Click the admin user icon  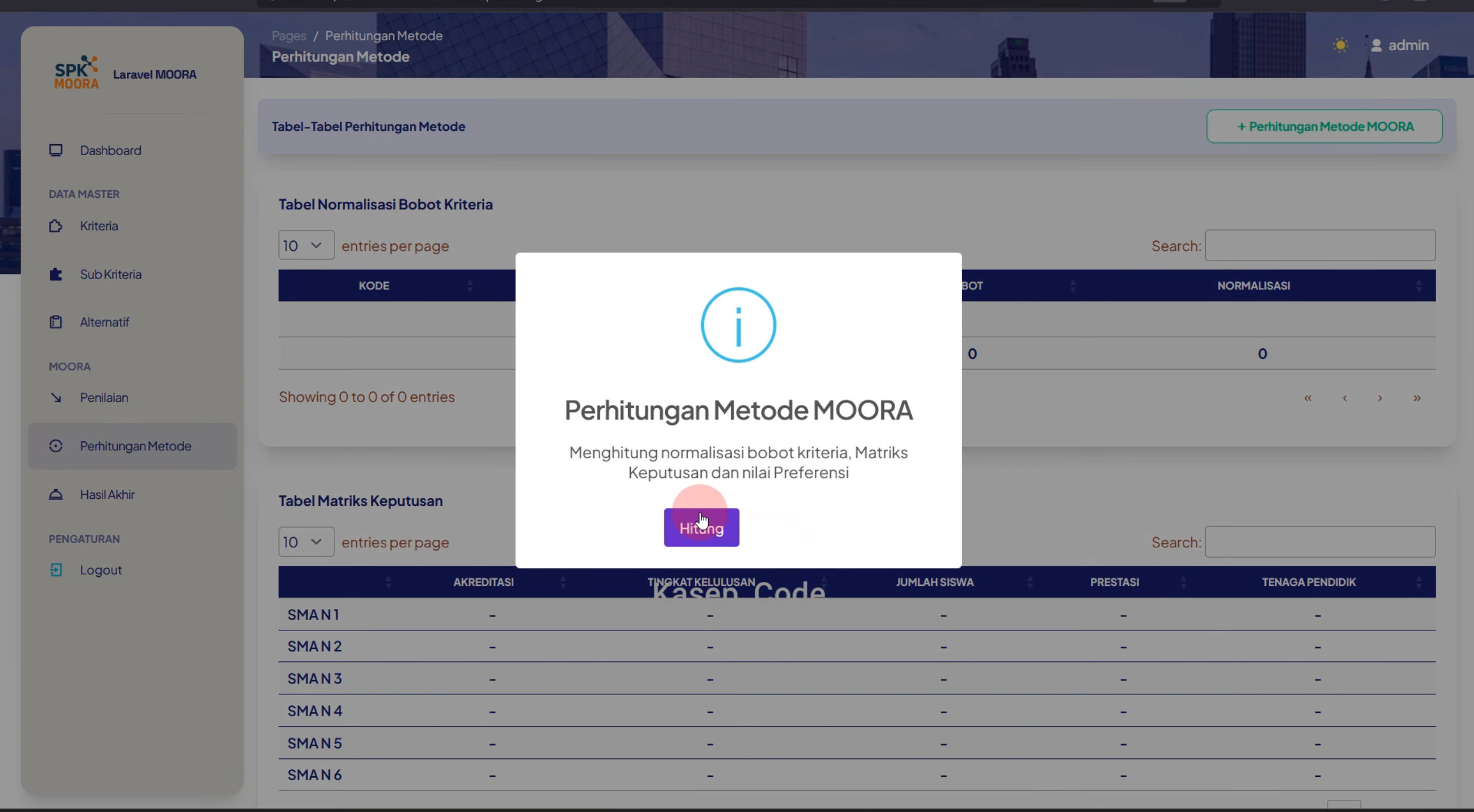tap(1377, 45)
